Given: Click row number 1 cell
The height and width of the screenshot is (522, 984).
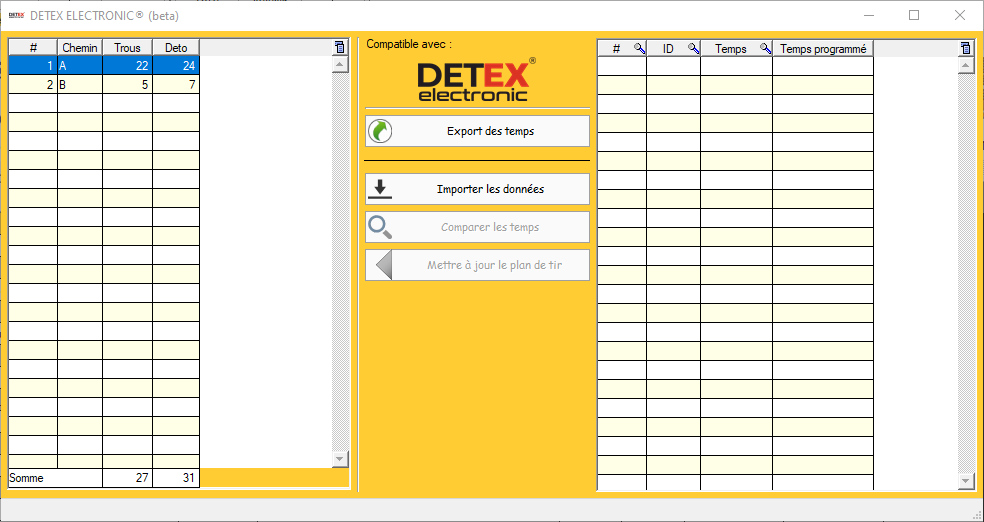Looking at the screenshot, I should coord(33,65).
